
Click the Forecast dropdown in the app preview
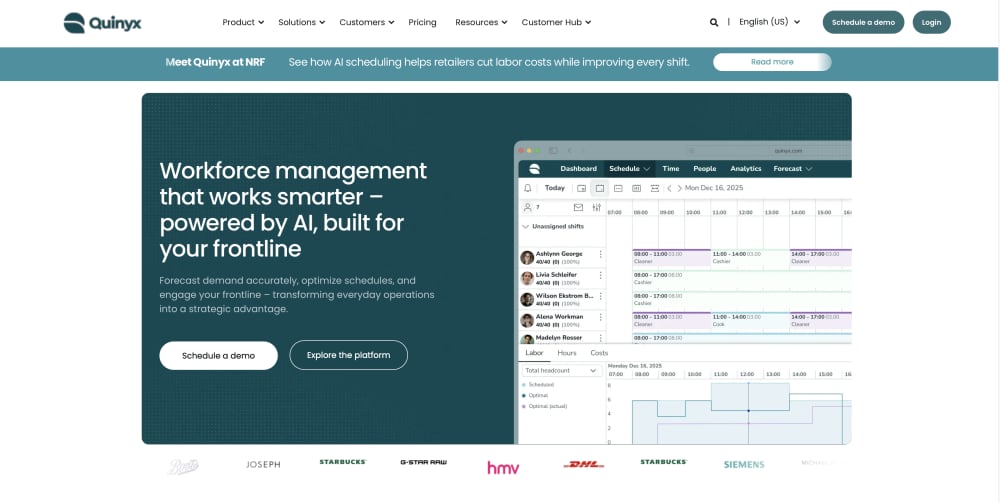(x=793, y=169)
